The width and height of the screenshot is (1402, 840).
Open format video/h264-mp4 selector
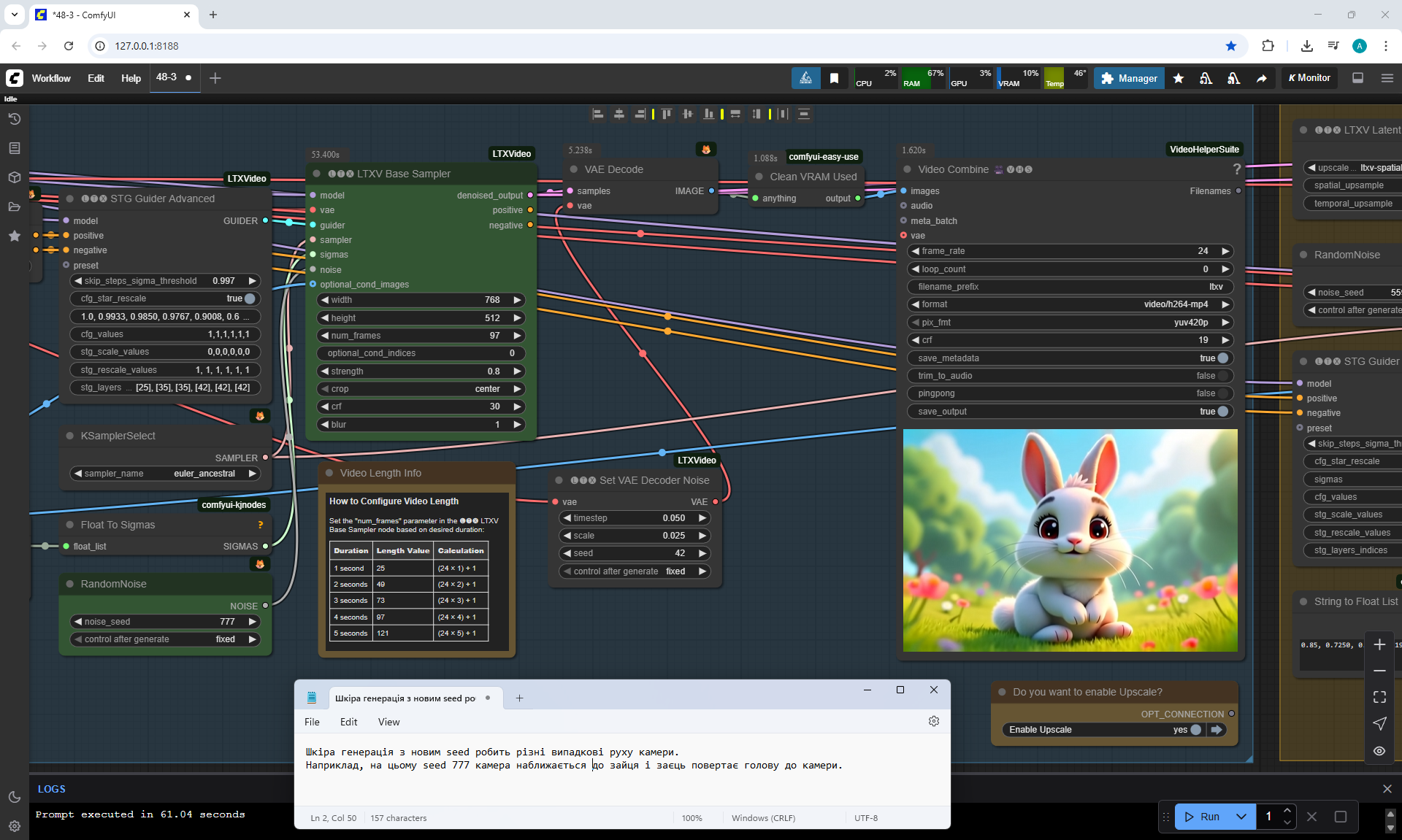click(1070, 304)
